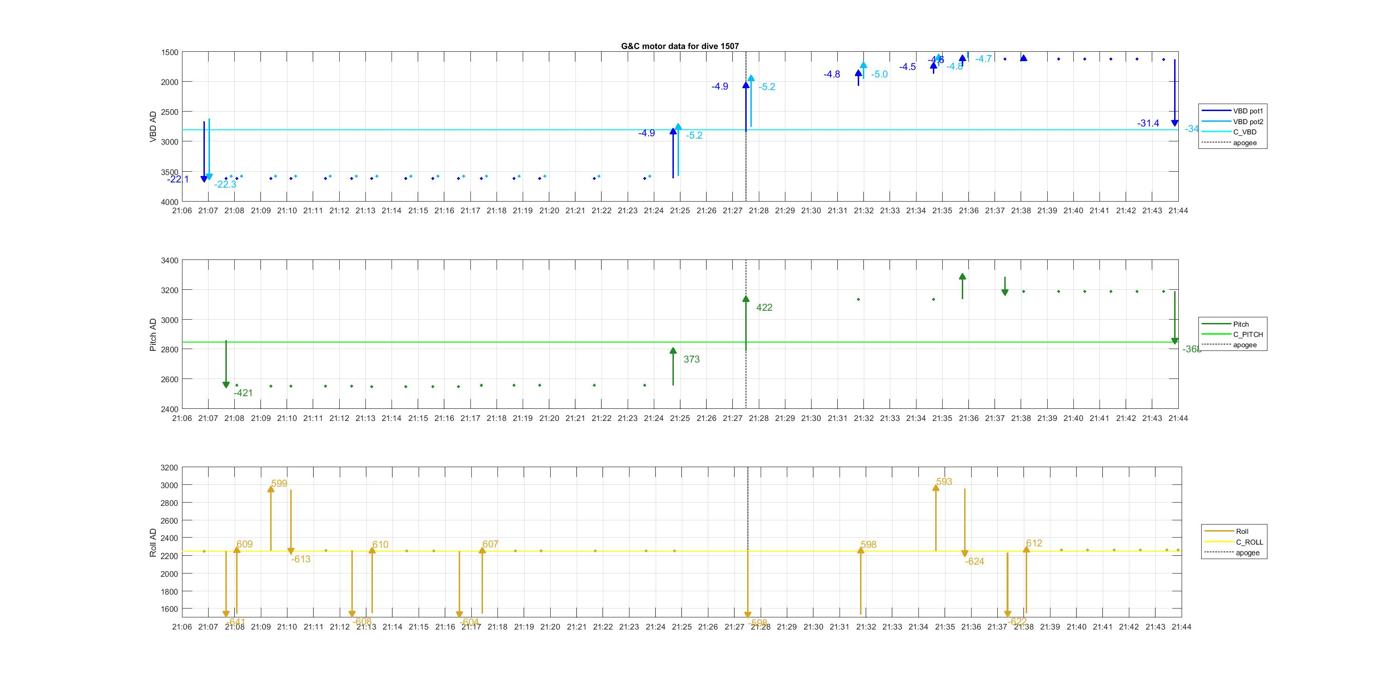Click the "-4.5" VBD data label
Viewport: 1400px width, 693px height.
tap(907, 67)
